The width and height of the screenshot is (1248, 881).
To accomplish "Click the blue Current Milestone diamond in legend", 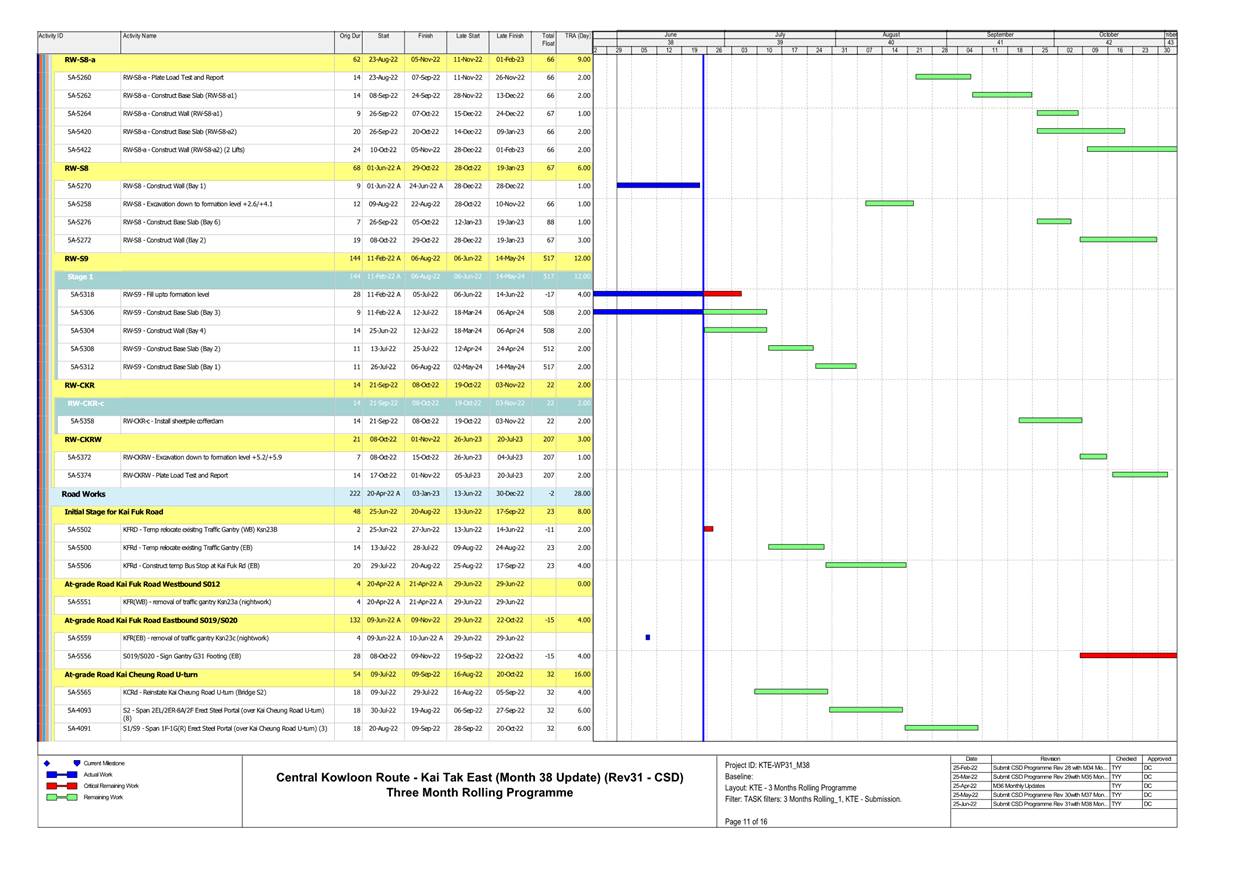I will pyautogui.click(x=48, y=763).
